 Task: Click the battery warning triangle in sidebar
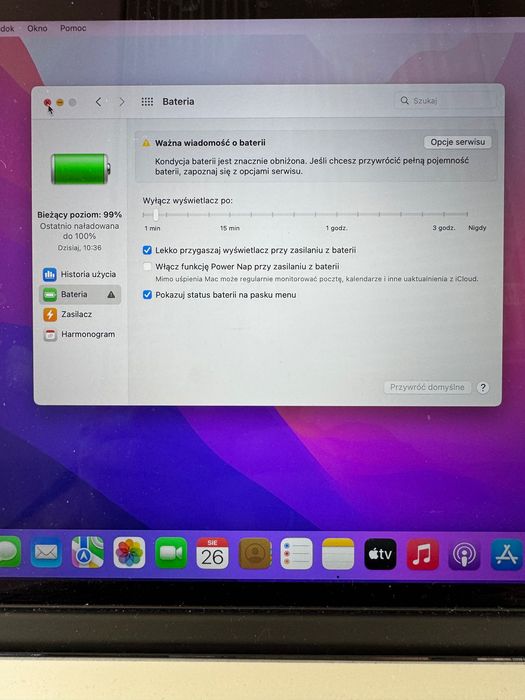tap(111, 294)
